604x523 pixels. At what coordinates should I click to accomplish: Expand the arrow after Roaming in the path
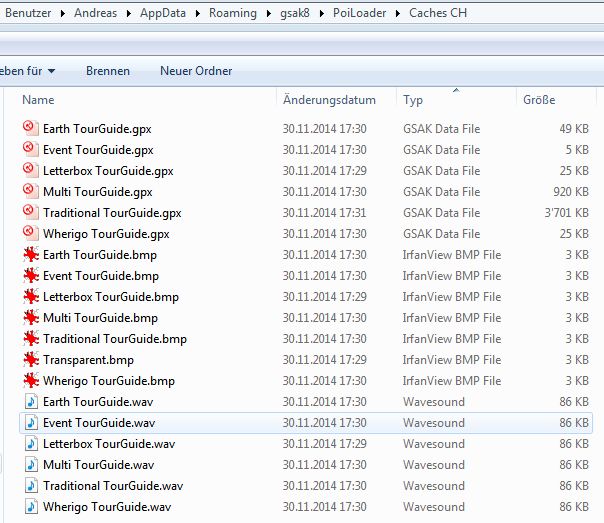tap(268, 13)
